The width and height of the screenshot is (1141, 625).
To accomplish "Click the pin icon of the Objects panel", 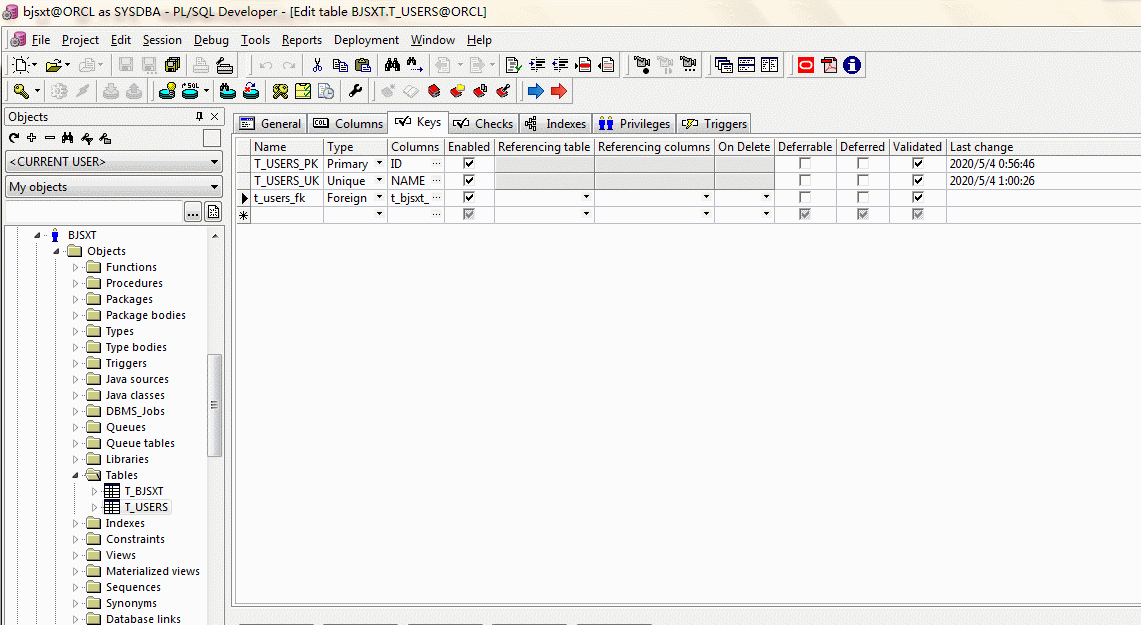I will pyautogui.click(x=199, y=116).
